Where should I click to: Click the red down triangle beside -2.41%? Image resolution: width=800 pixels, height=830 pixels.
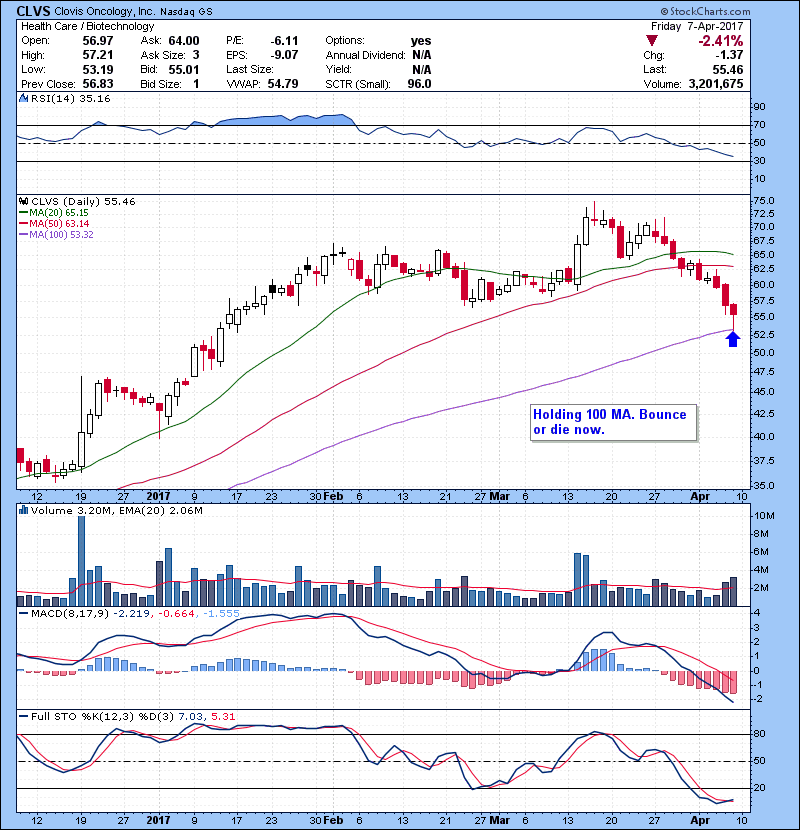652,41
